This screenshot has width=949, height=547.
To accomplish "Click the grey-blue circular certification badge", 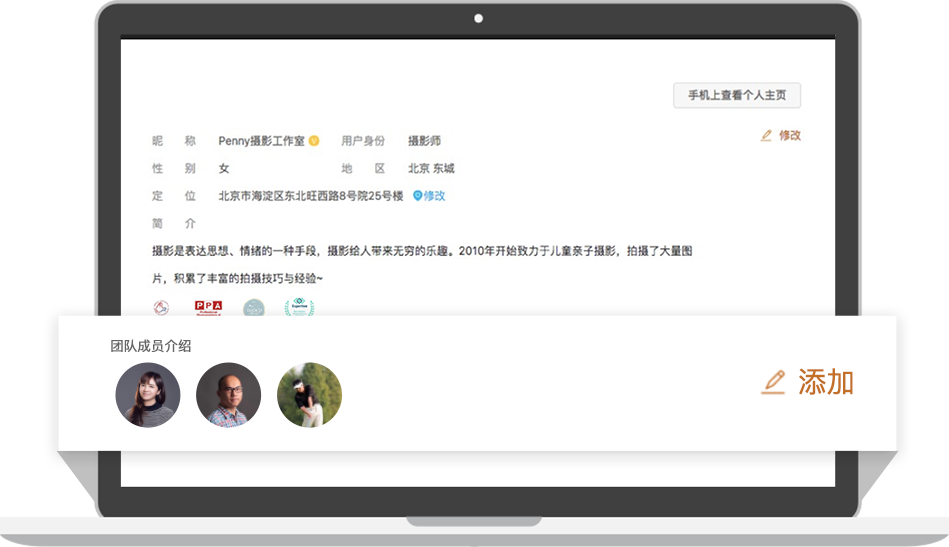I will 254,308.
